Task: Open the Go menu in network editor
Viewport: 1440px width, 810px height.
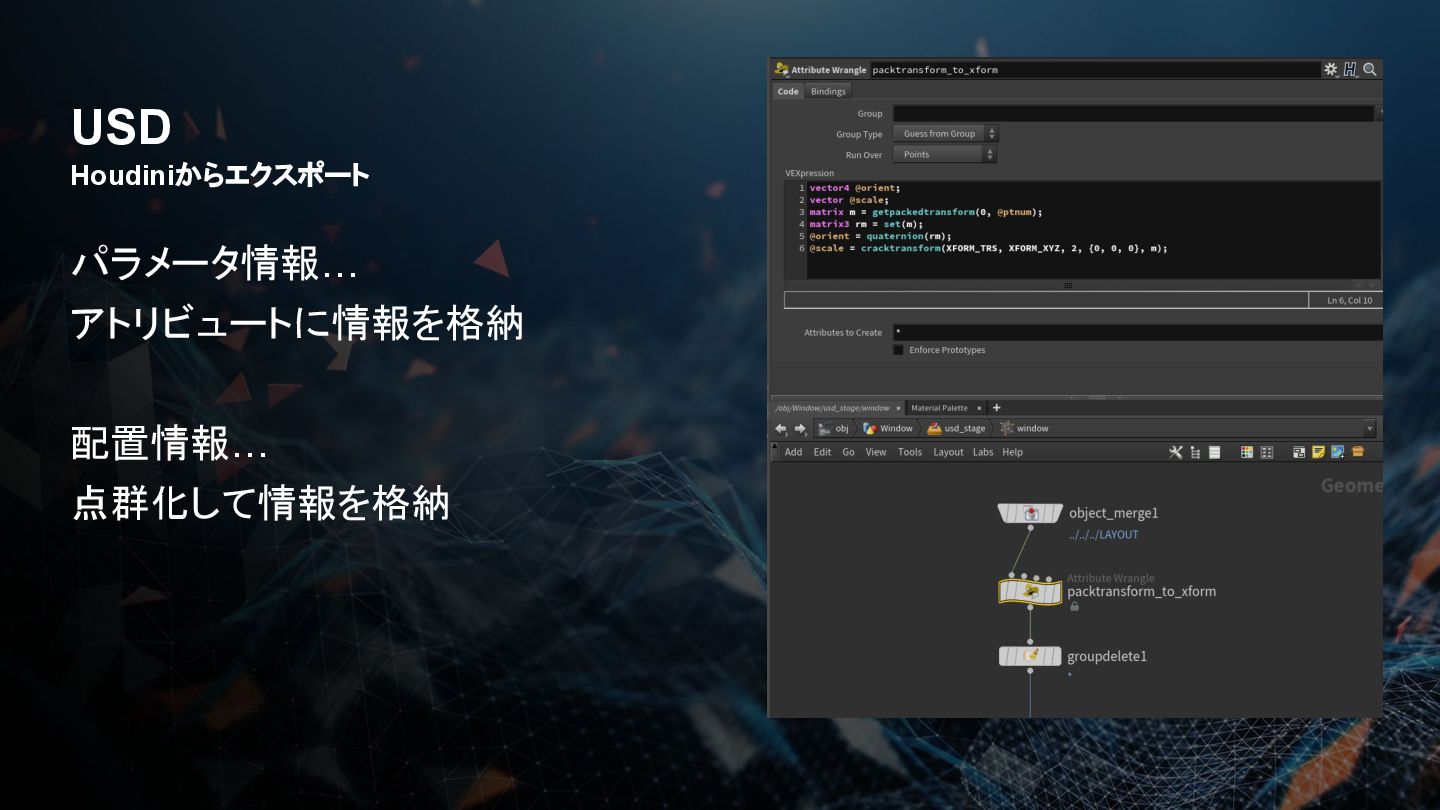Action: 848,452
